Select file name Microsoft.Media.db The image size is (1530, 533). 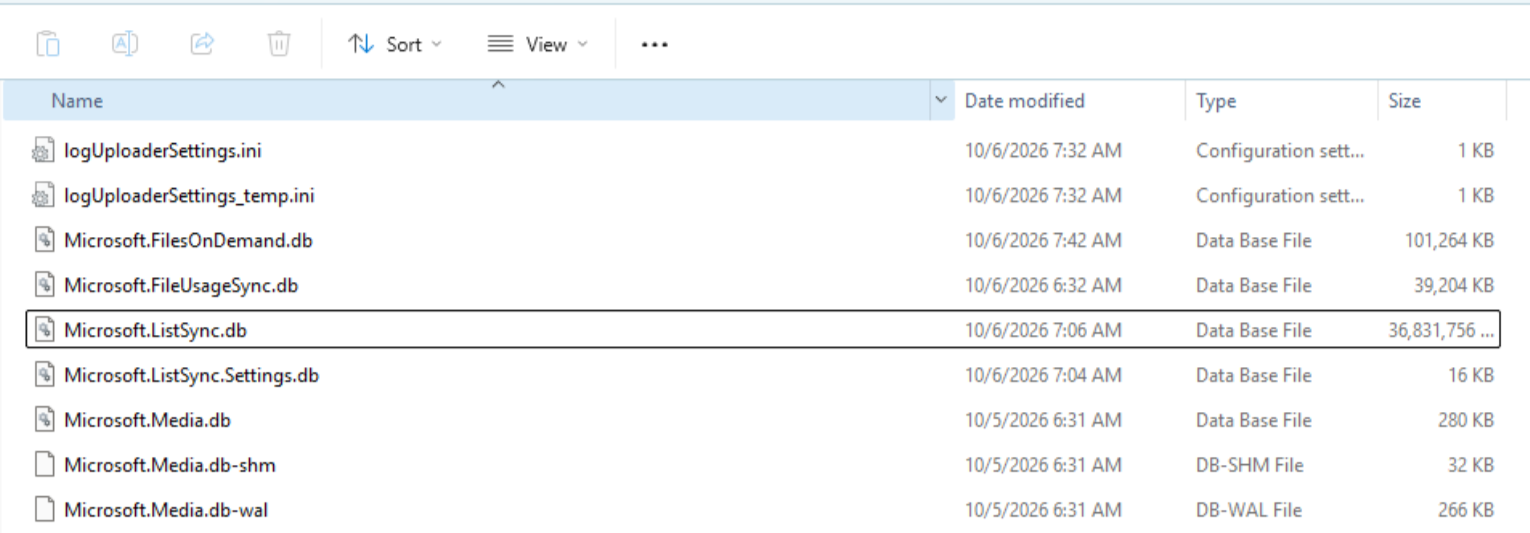pos(147,420)
